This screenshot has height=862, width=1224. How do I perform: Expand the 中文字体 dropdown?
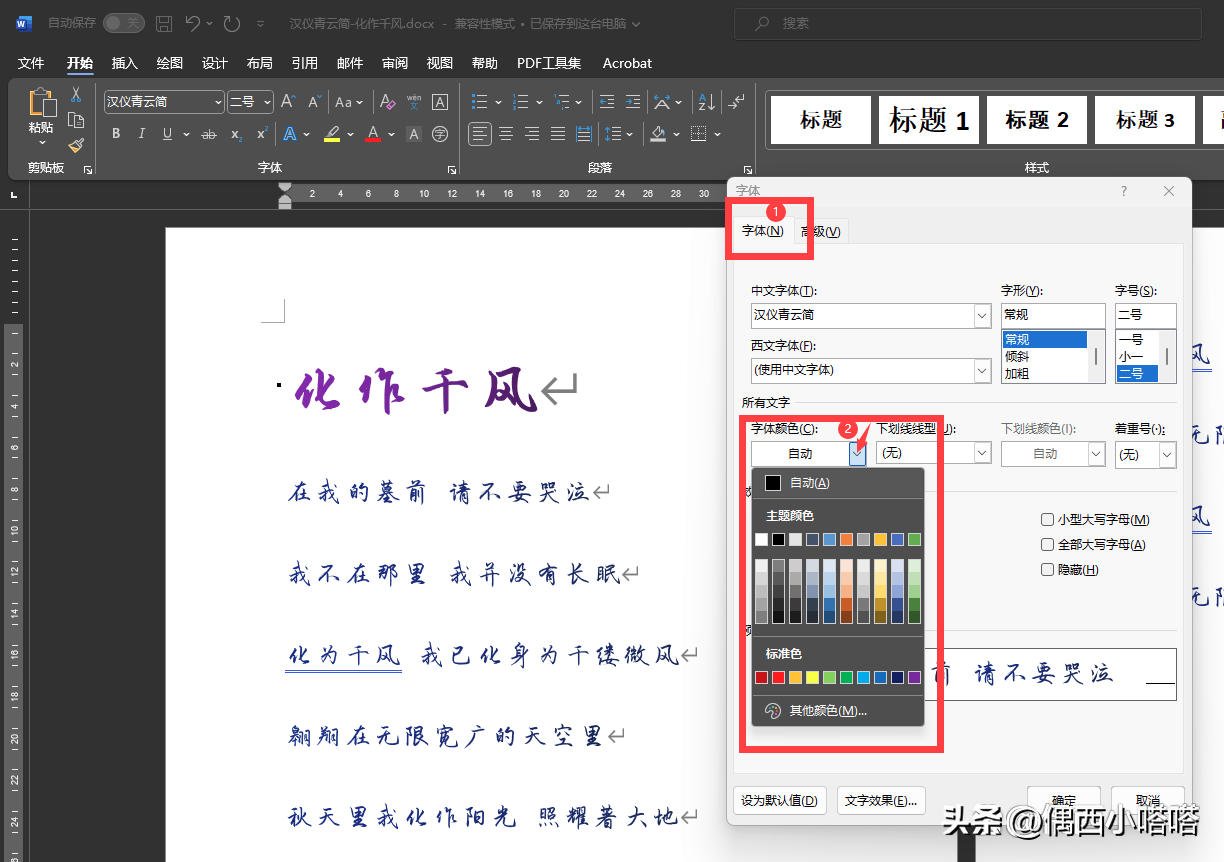tap(982, 315)
